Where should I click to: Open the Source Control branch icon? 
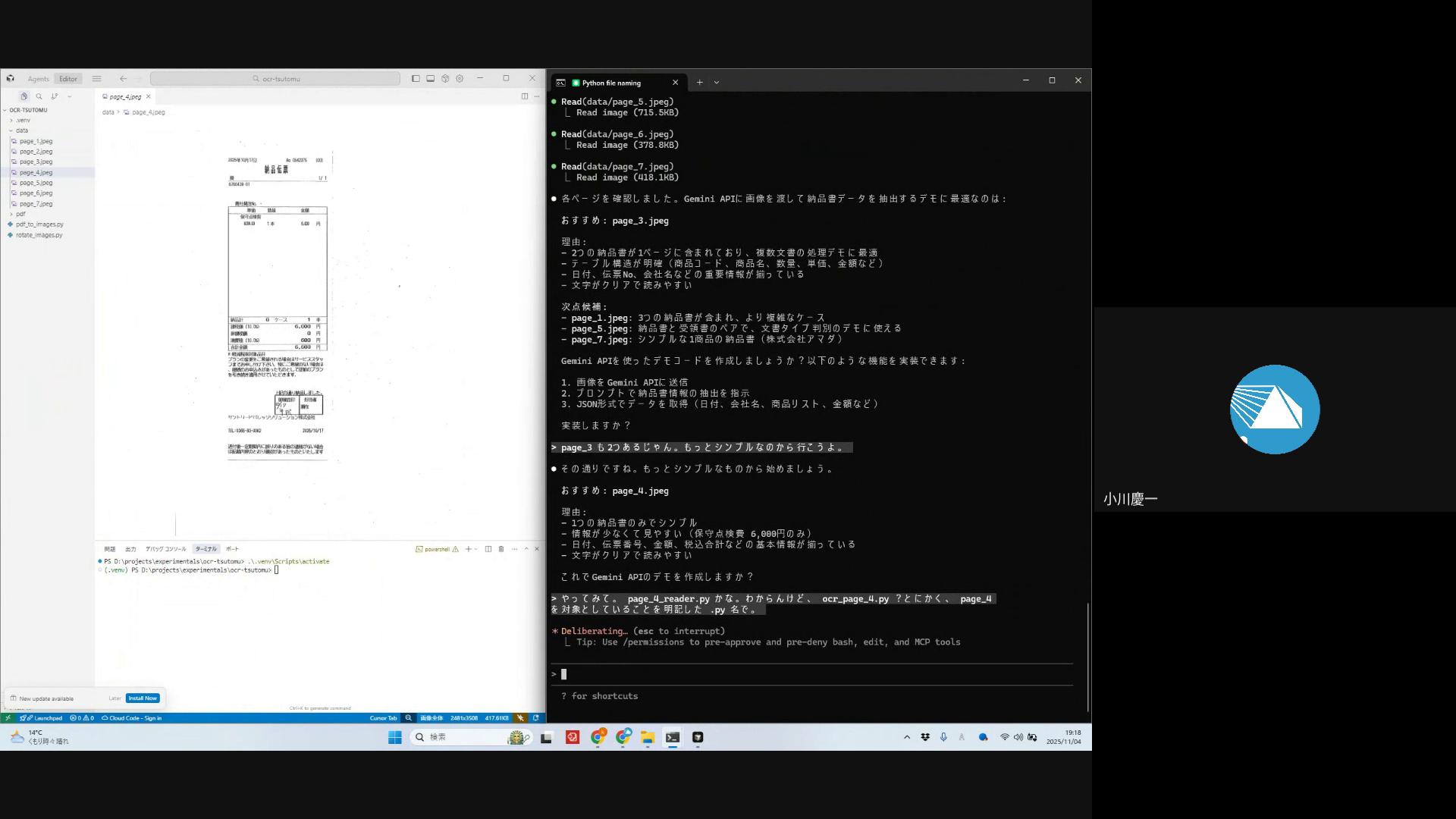54,96
